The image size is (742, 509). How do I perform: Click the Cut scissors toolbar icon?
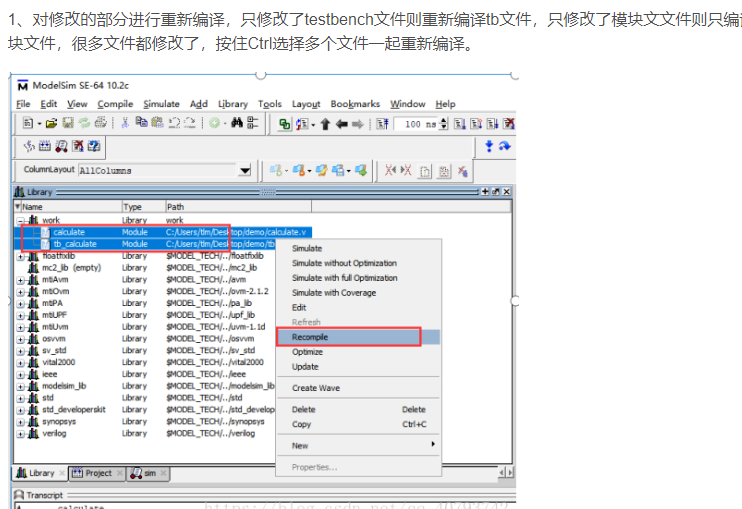pyautogui.click(x=125, y=123)
